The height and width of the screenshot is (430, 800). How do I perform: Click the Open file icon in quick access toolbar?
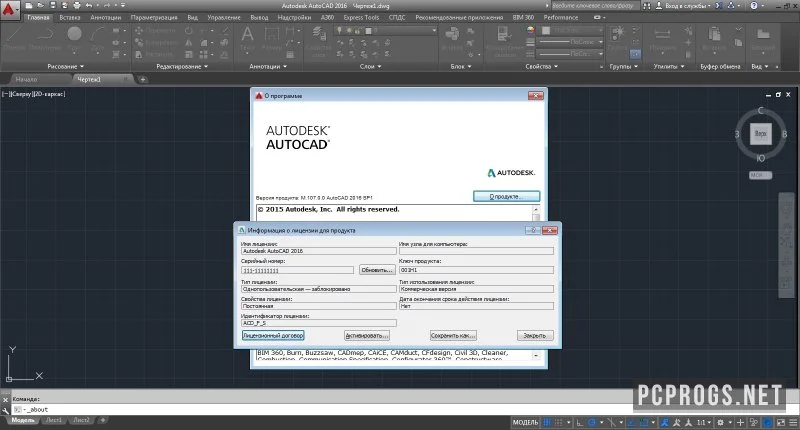pos(41,6)
